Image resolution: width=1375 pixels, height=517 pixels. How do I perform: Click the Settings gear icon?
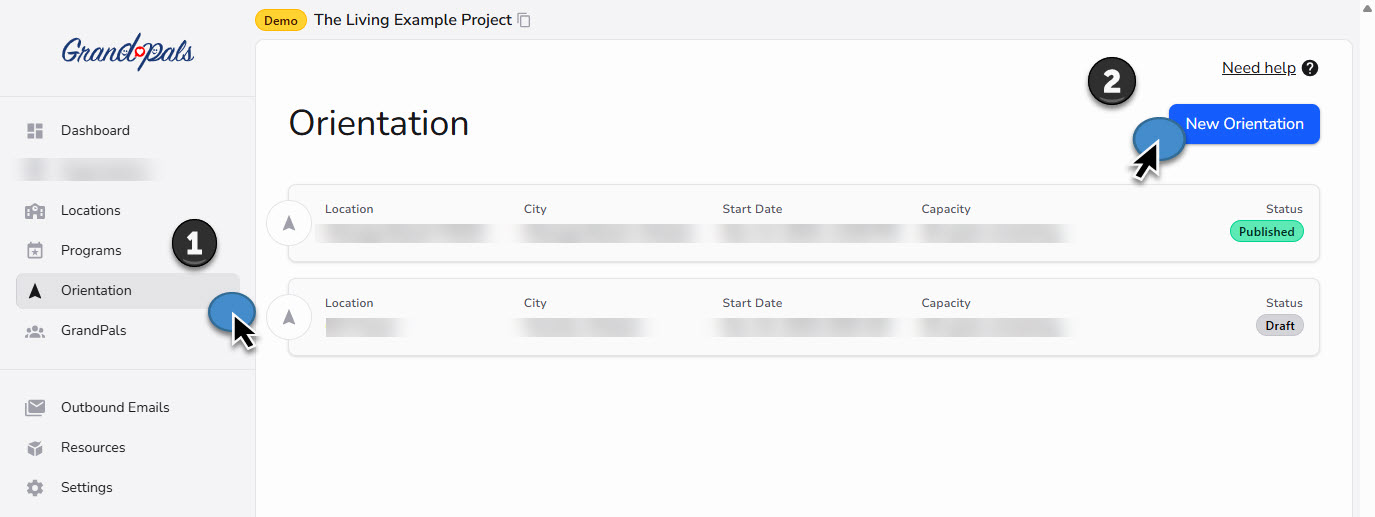pos(35,487)
